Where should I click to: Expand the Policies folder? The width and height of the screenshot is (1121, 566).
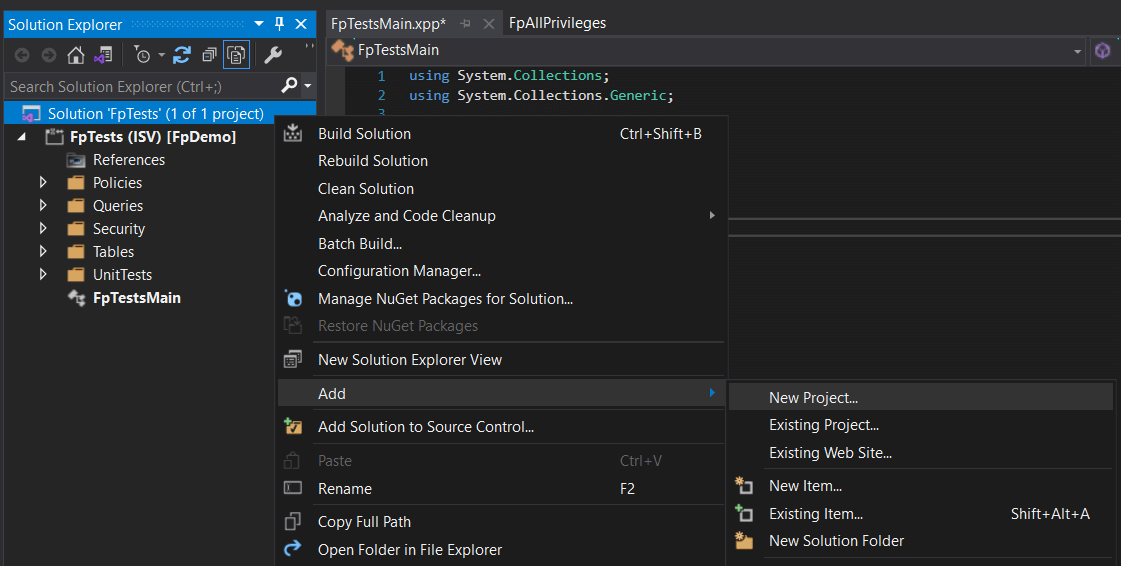tap(43, 183)
